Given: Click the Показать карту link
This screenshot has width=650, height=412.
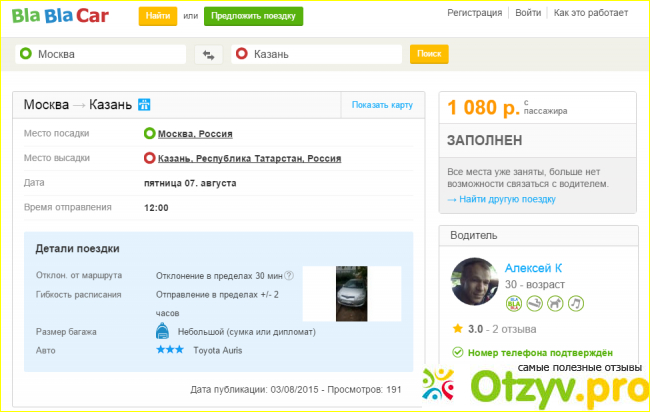Looking at the screenshot, I should [x=382, y=105].
